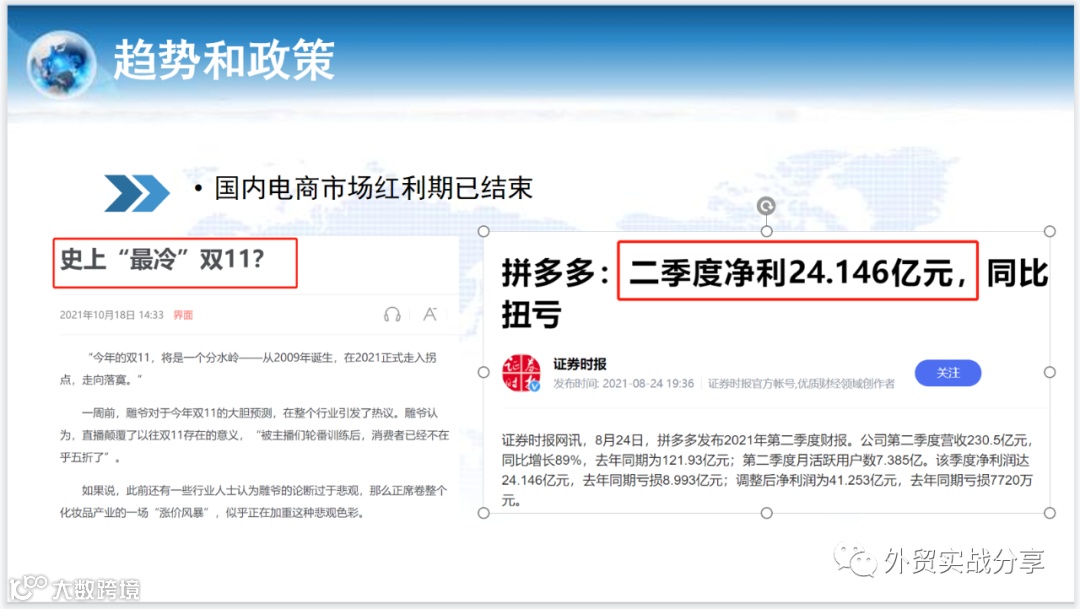Click the bottom-center resize handle of selected image
This screenshot has width=1080, height=609.
click(x=767, y=513)
